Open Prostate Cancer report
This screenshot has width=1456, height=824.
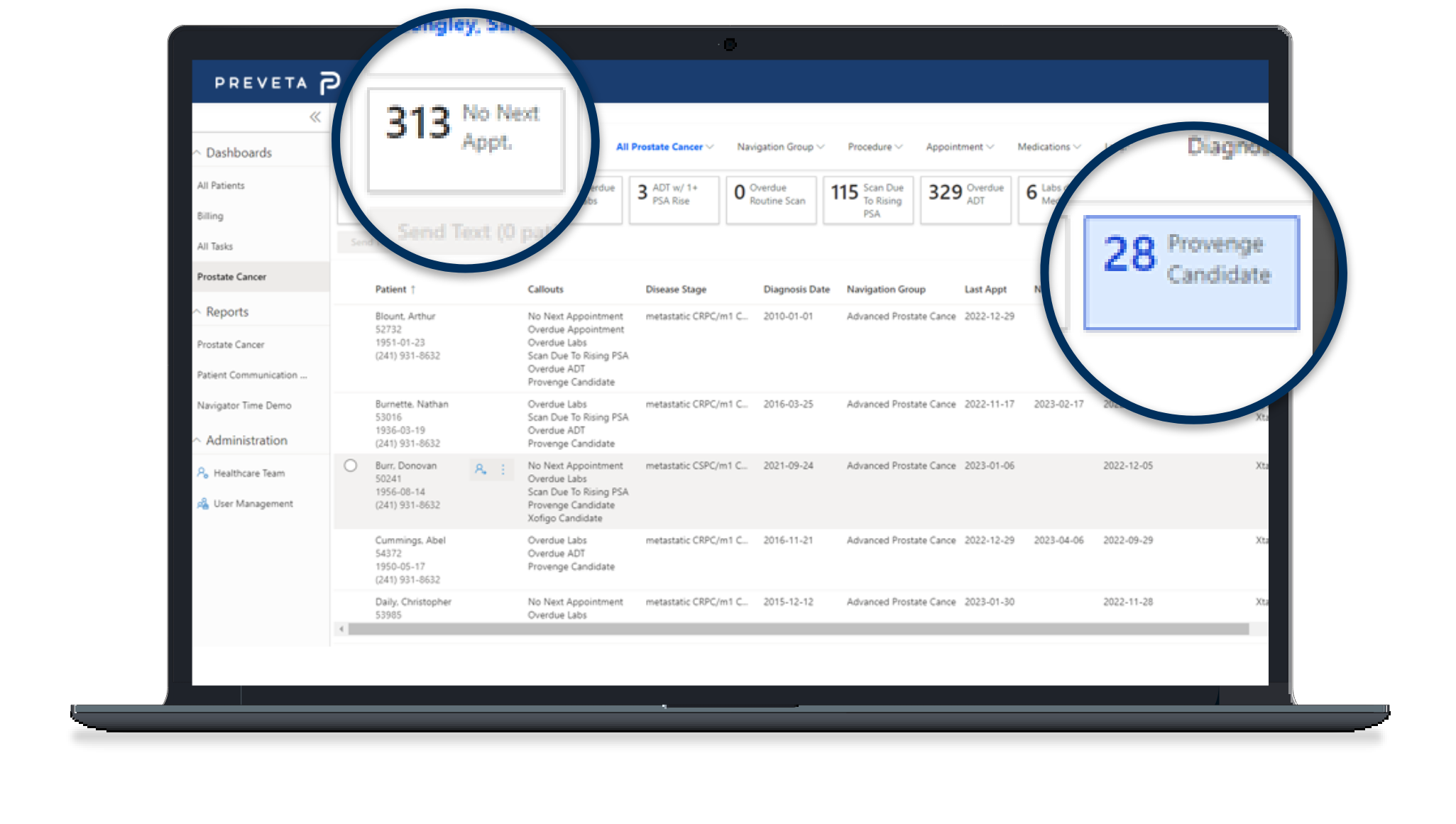pos(231,344)
